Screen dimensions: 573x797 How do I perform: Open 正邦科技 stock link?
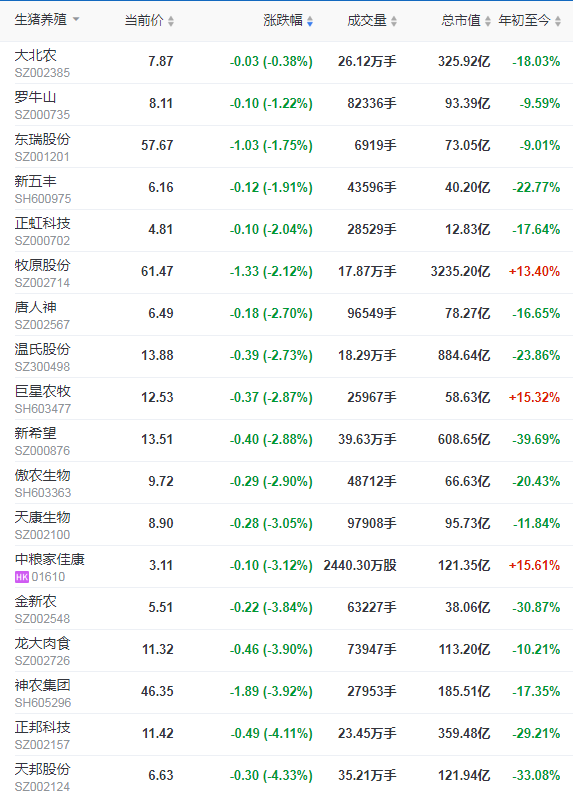coord(43,727)
